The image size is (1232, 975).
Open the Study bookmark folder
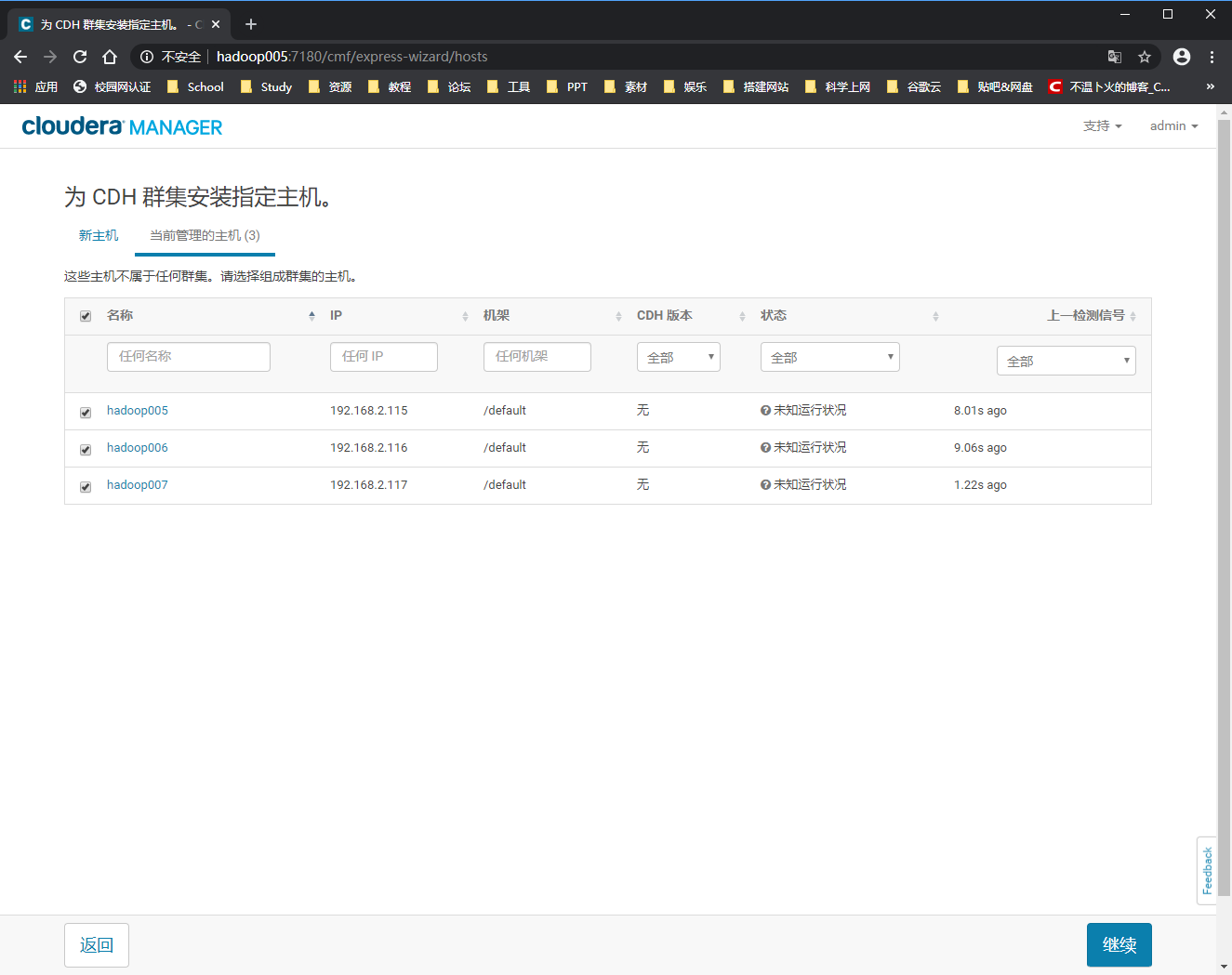(x=267, y=86)
